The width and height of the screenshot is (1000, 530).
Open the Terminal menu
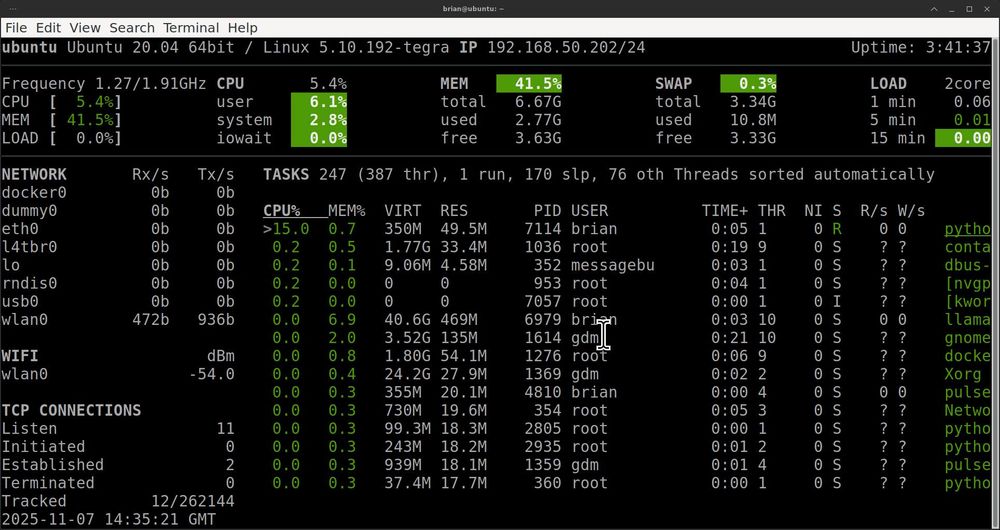coord(191,28)
